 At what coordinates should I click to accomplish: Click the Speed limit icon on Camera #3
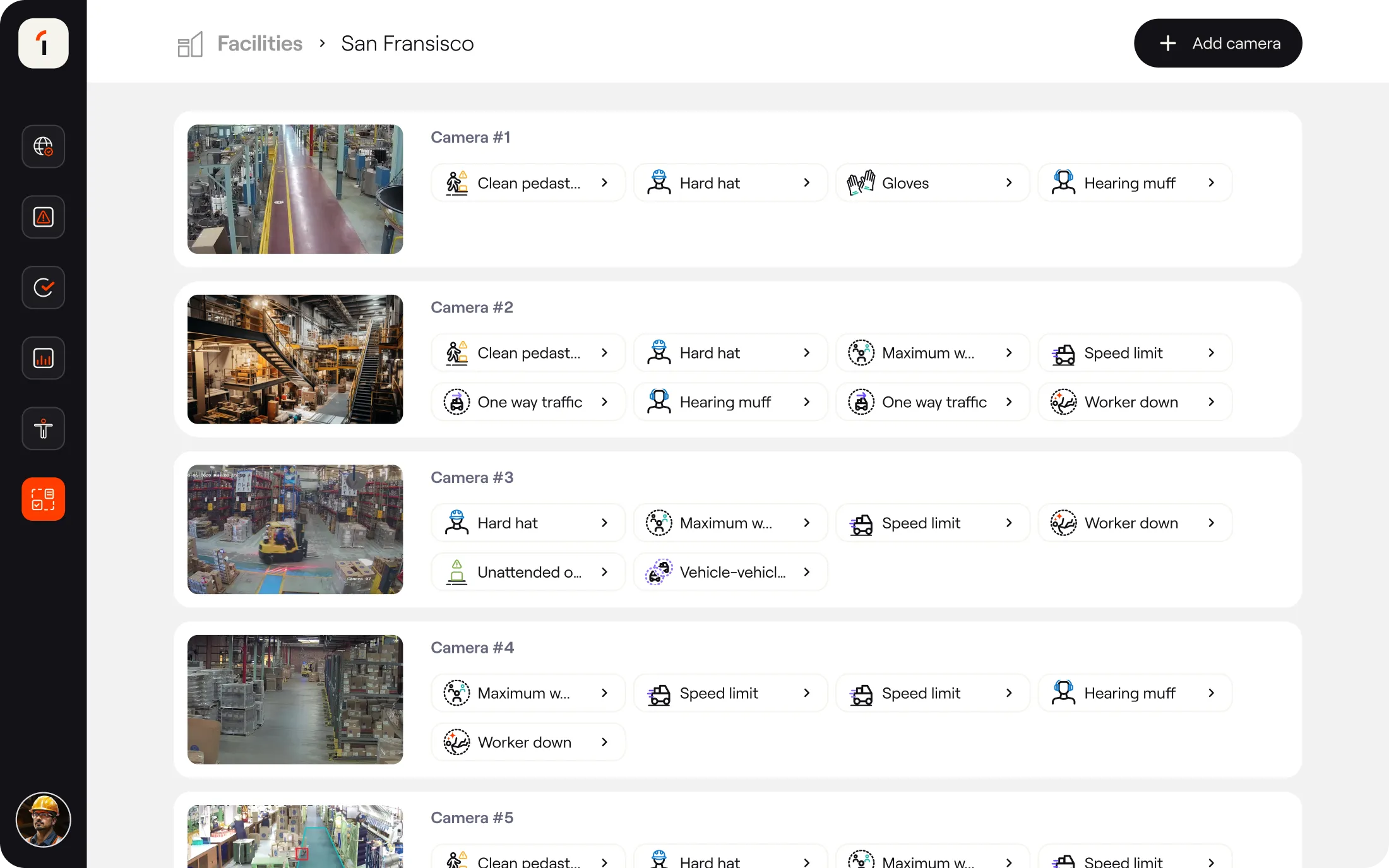861,523
